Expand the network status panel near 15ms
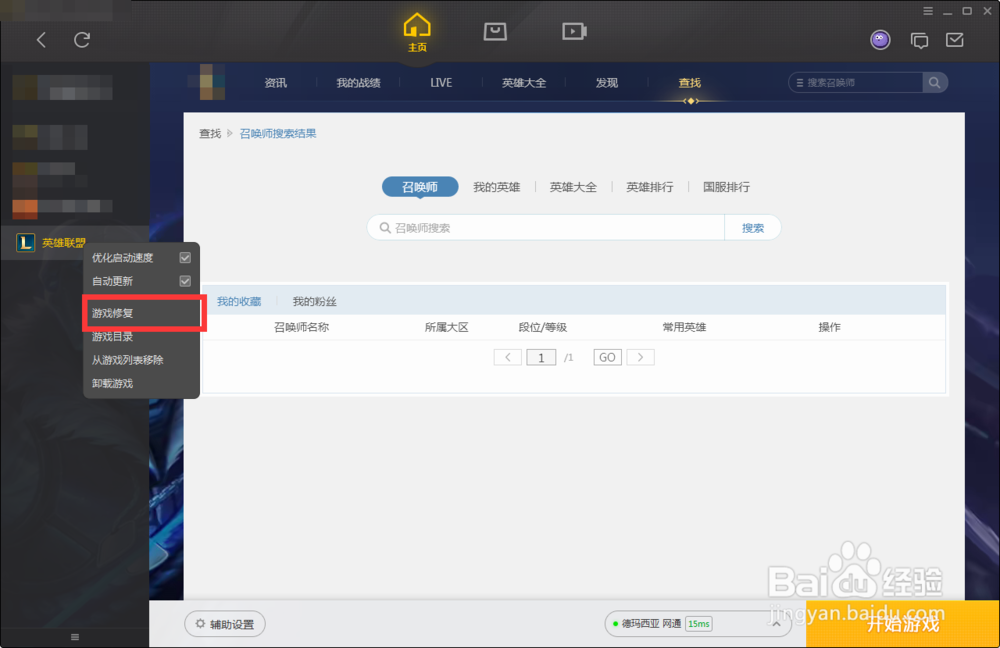1000x648 pixels. [x=776, y=623]
